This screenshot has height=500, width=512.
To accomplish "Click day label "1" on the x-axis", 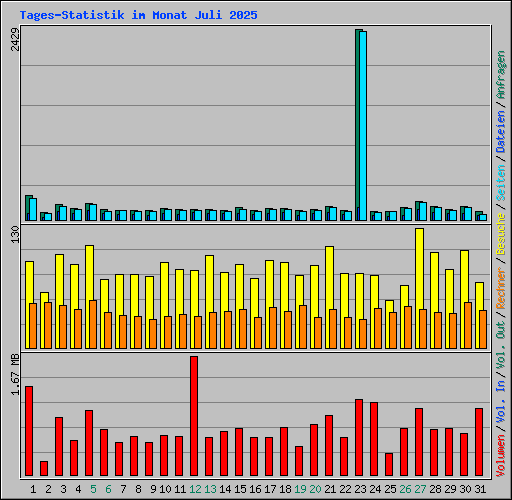I will [33, 489].
